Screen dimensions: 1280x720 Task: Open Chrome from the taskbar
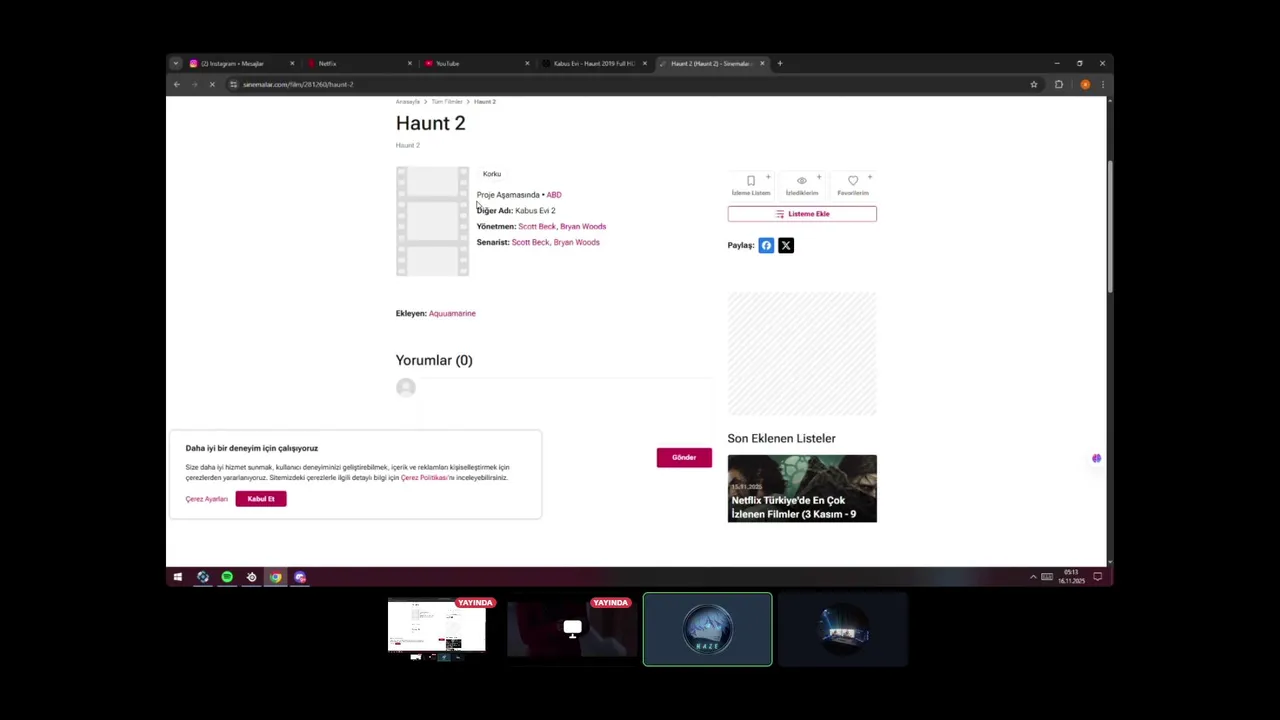coord(276,577)
